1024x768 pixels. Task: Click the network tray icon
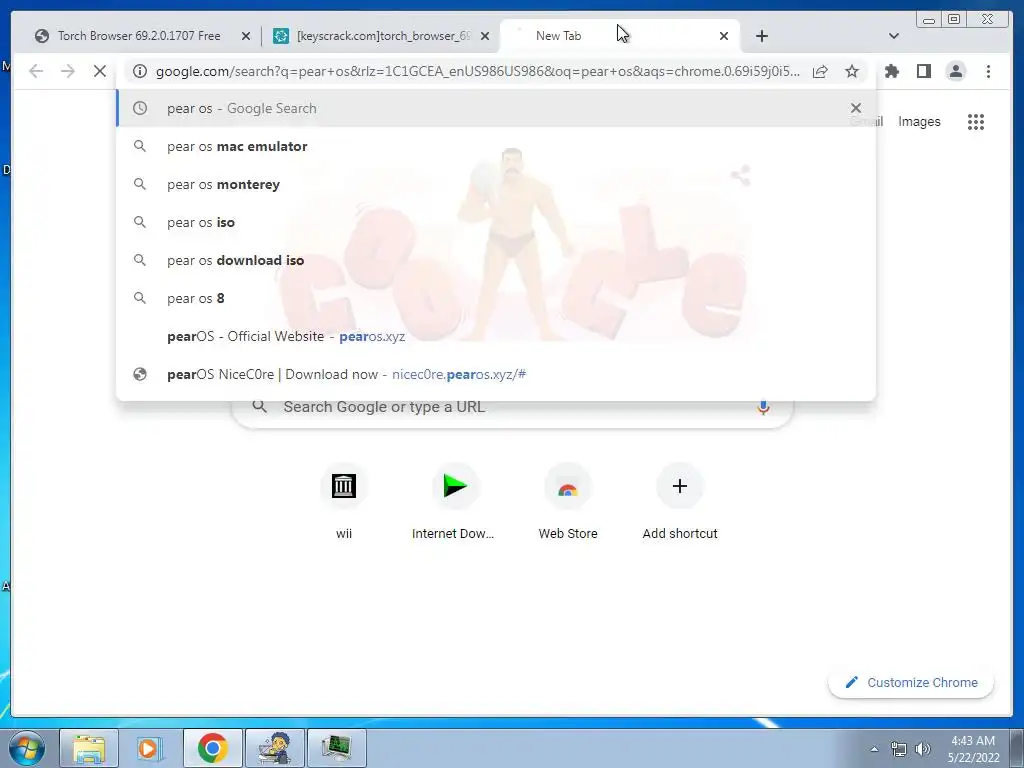click(899, 749)
